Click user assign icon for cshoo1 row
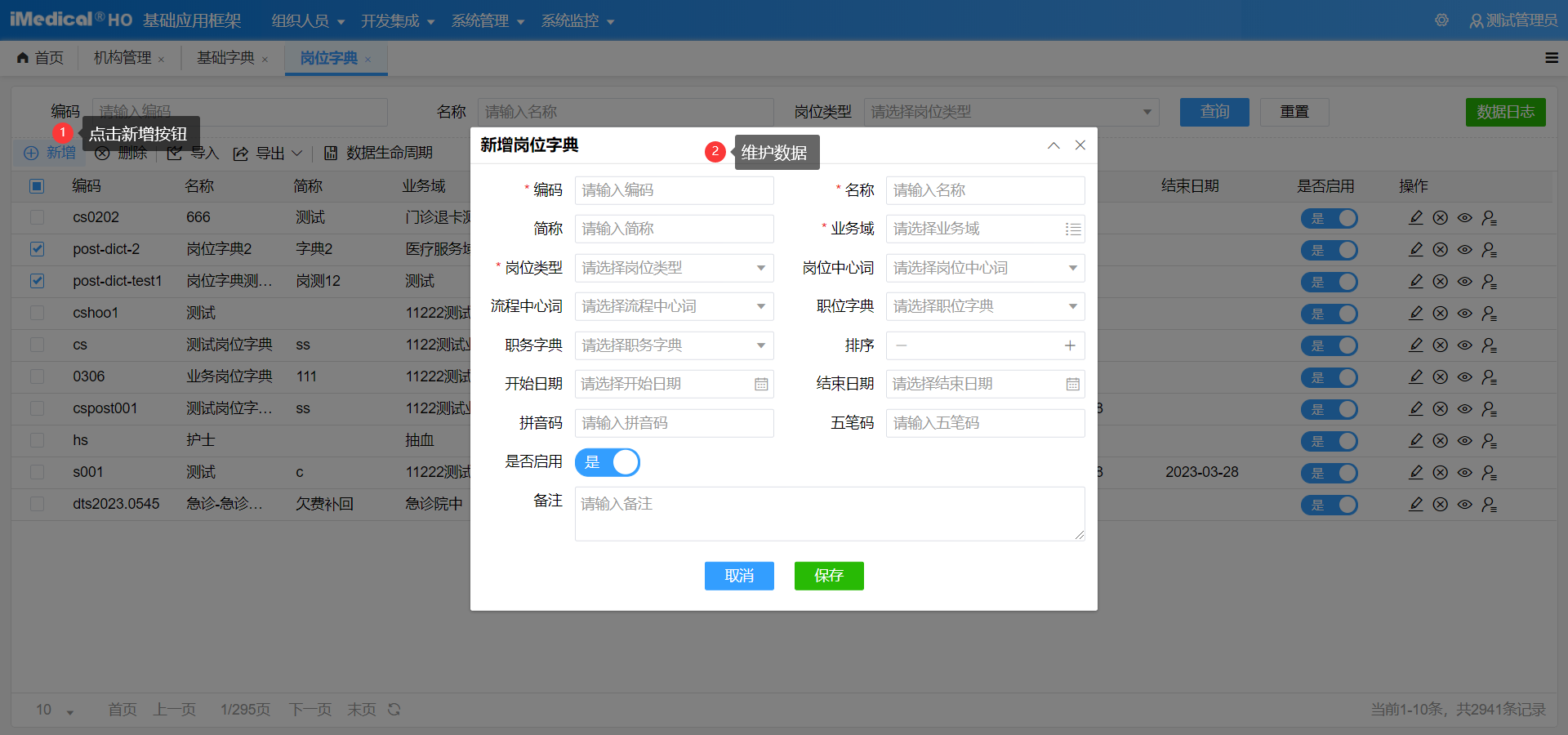This screenshot has height=735, width=1568. 1490,314
